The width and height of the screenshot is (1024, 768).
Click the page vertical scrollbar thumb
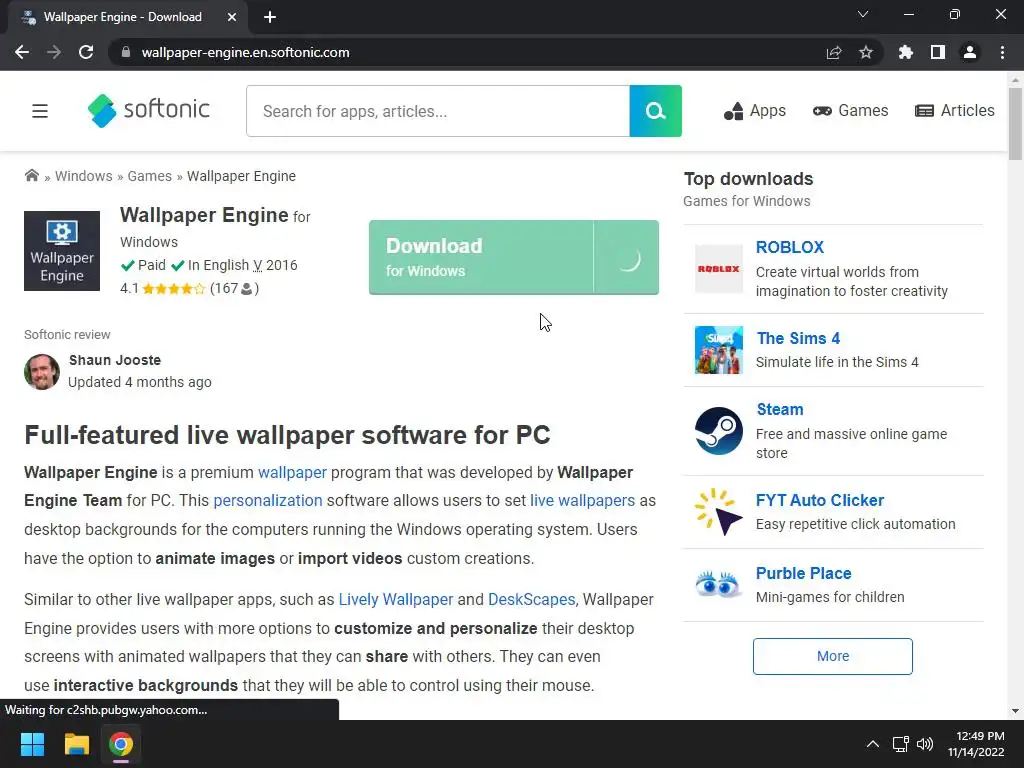coord(1015,124)
